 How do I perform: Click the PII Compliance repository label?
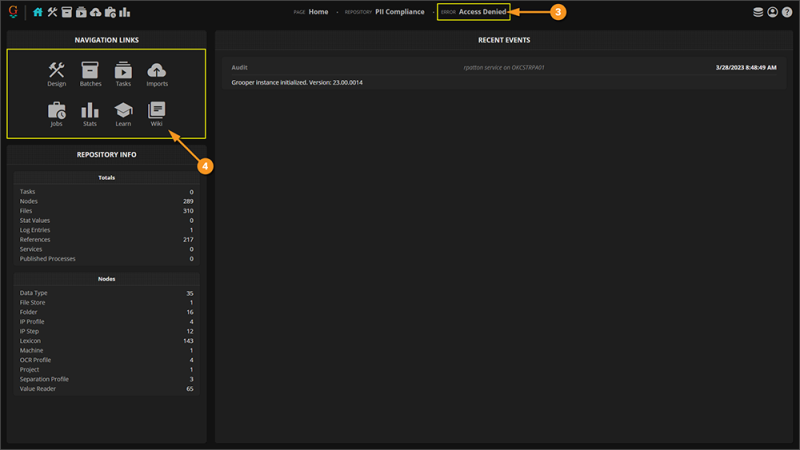point(399,12)
